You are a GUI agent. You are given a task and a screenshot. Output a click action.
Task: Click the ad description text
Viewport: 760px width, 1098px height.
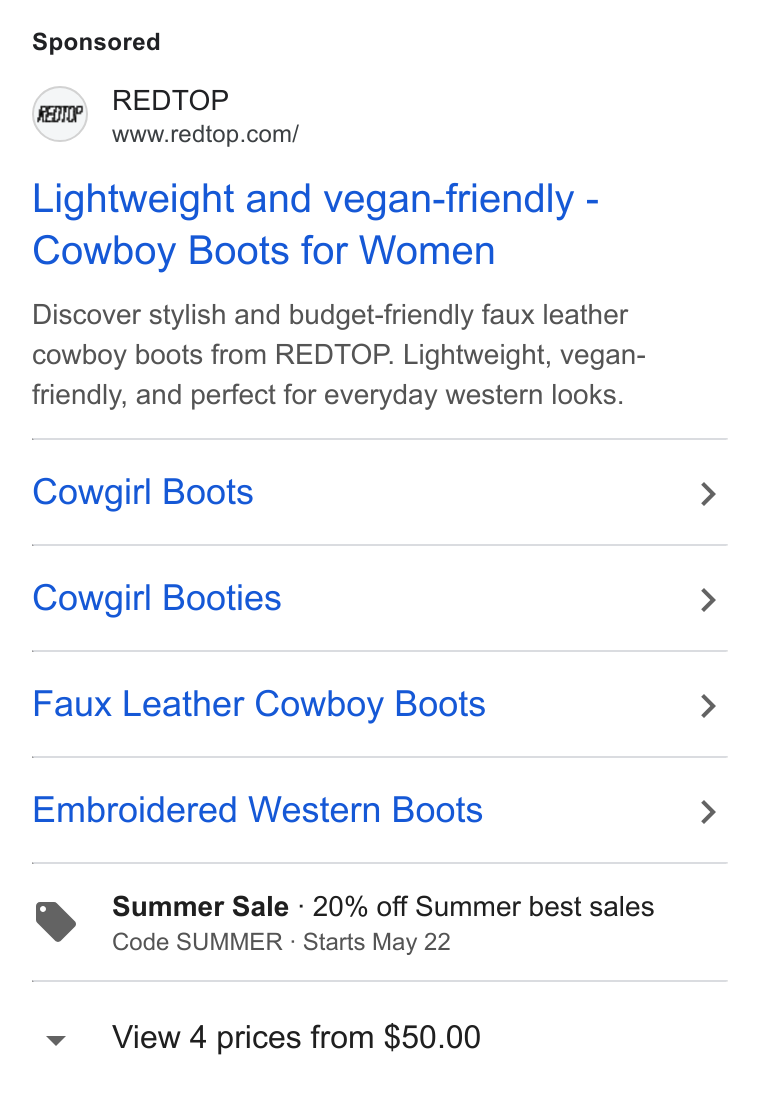(x=339, y=355)
